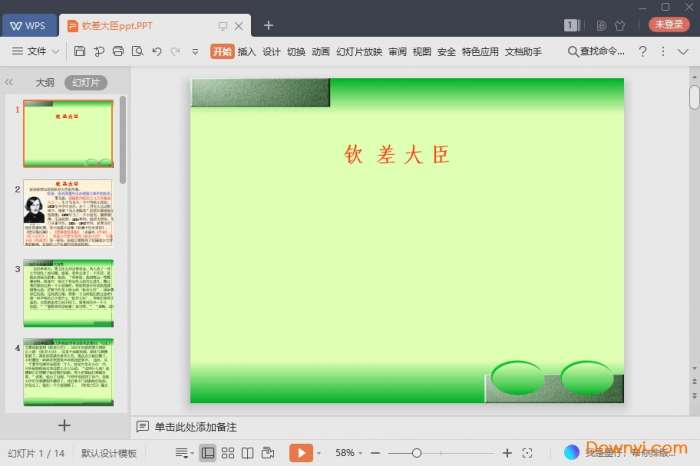Open the 文档助手 document assistant tab
Screen dimensions: 700x466
click(x=523, y=52)
